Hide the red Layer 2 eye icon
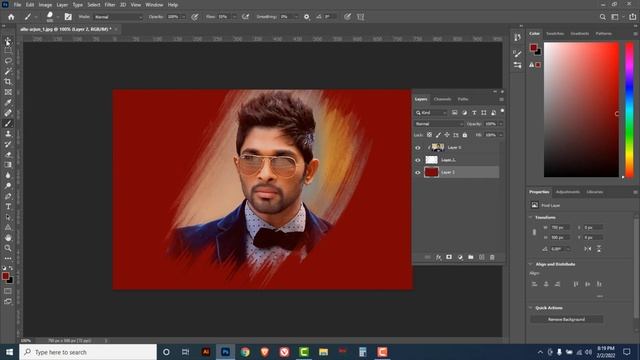640x360 pixels. click(x=418, y=173)
